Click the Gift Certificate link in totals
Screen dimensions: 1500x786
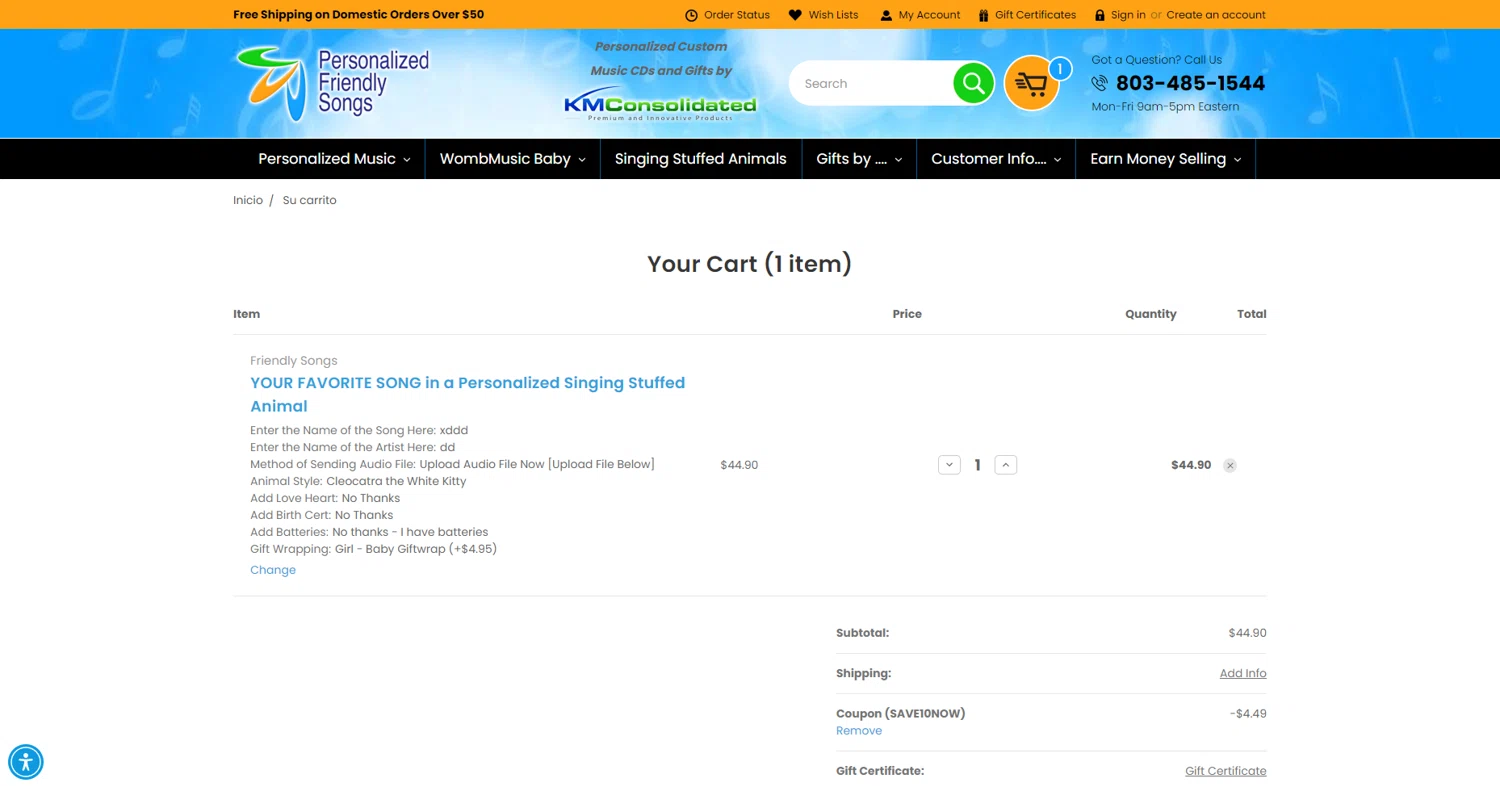(1226, 771)
